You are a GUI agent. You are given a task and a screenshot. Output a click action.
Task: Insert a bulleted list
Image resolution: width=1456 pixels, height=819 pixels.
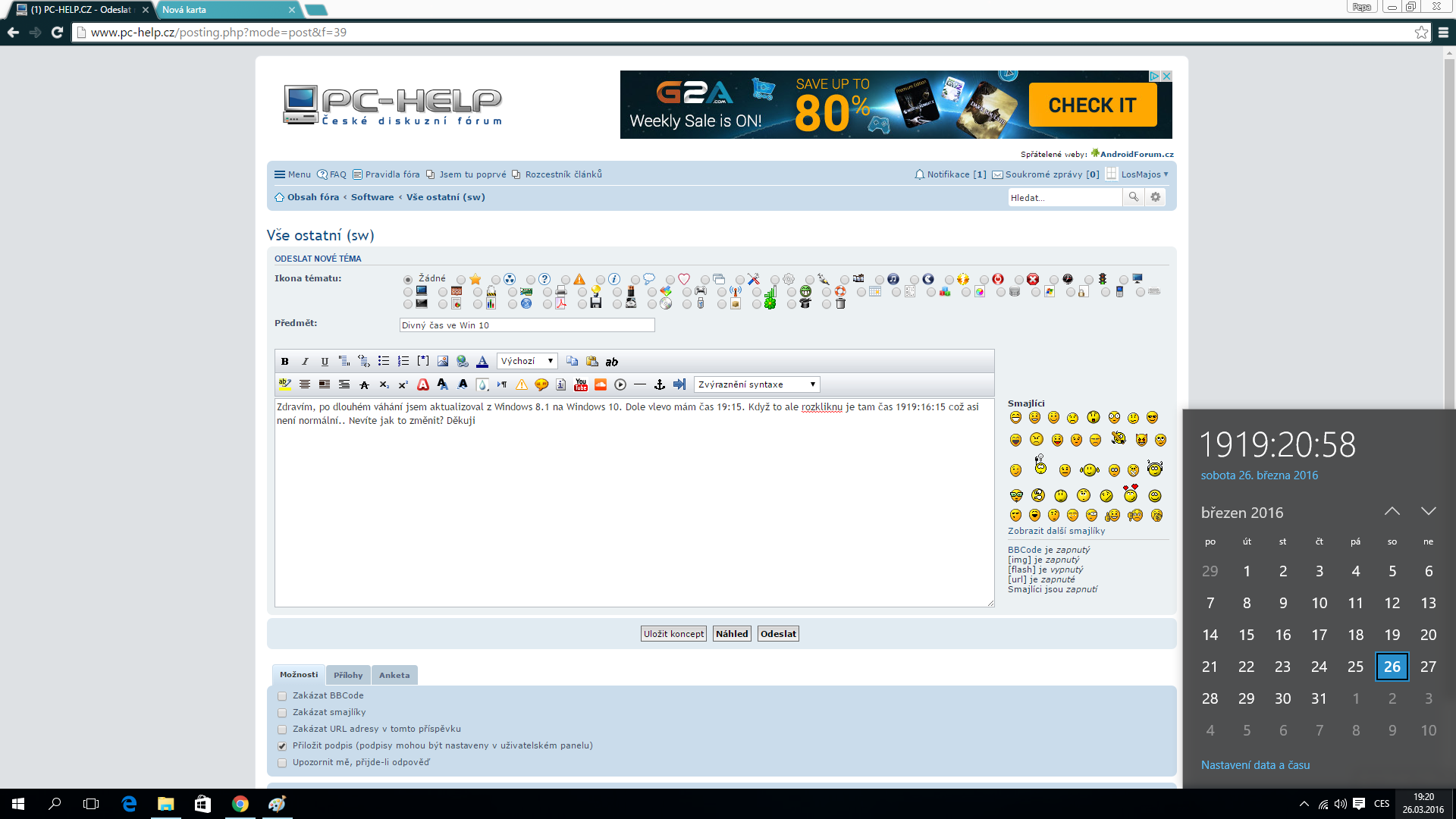pos(384,362)
